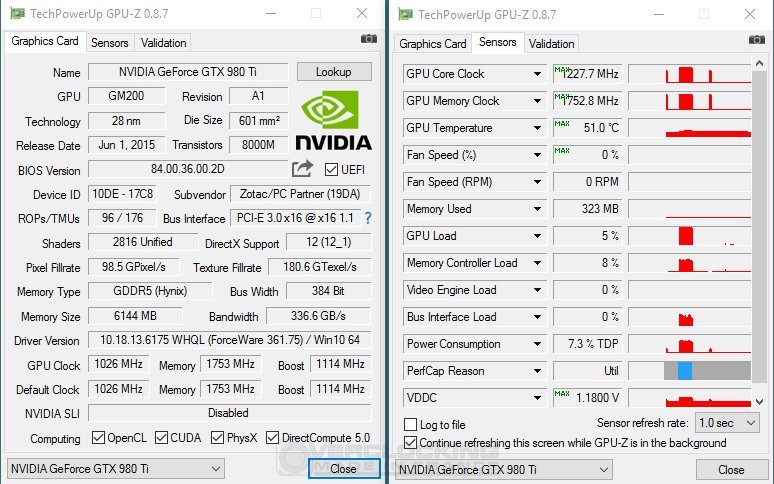Screen dimensions: 774x484
Task: Click the NVIDIA logo
Action: coord(334,120)
